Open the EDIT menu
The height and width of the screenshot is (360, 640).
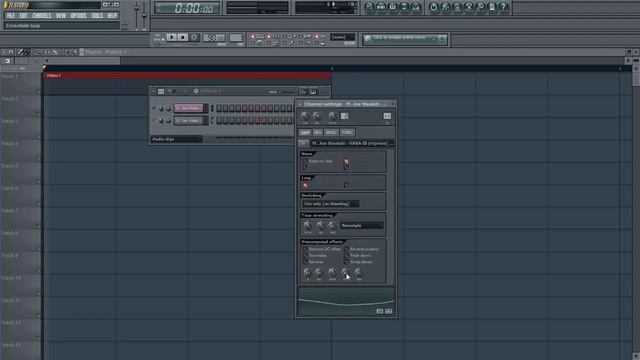[23, 16]
